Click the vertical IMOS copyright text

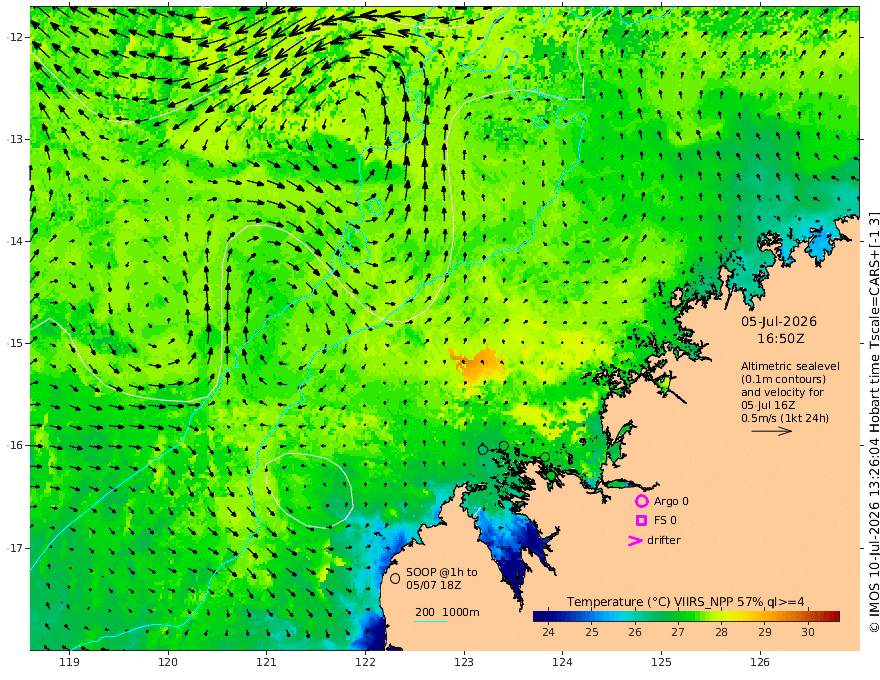click(874, 422)
